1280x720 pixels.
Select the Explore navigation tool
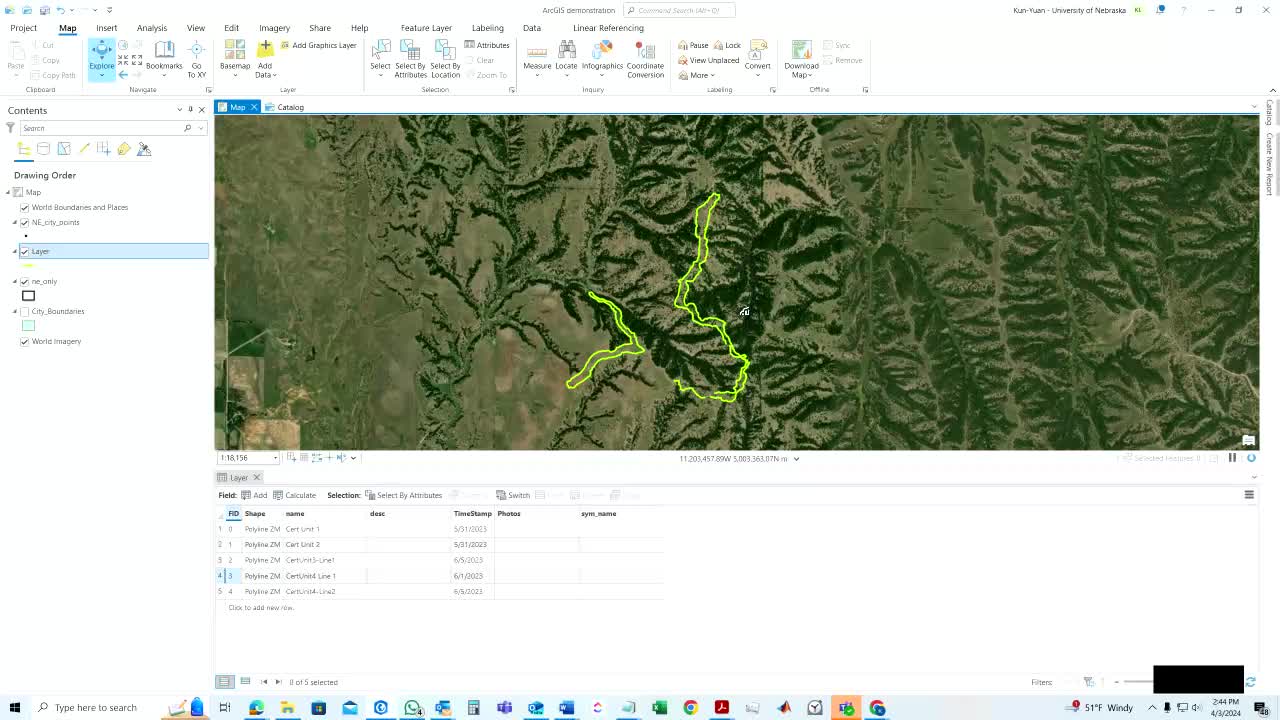pos(101,58)
